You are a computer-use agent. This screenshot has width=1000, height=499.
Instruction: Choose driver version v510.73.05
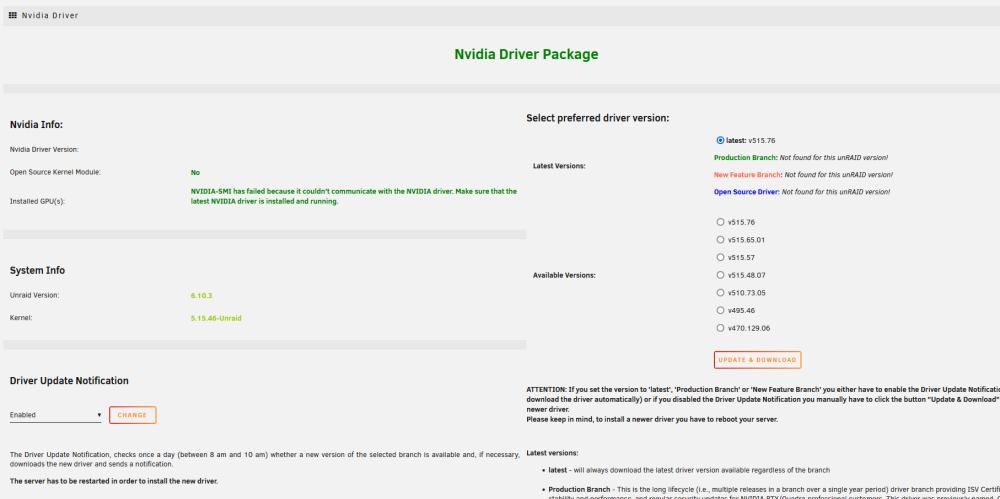pos(721,293)
